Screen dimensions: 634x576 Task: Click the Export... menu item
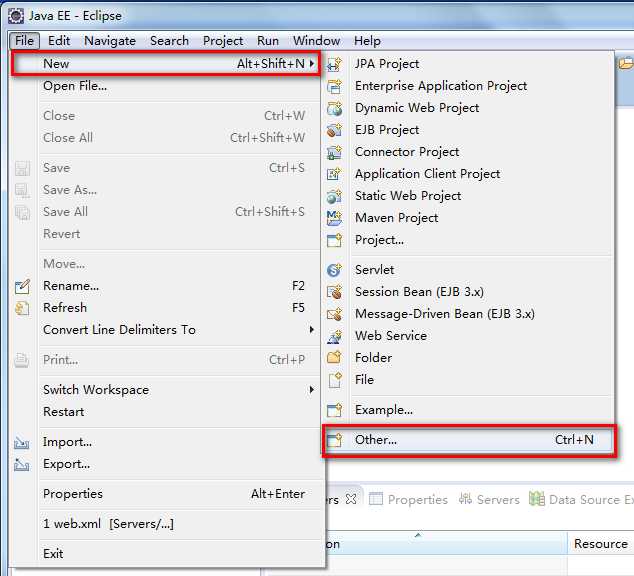166,464
